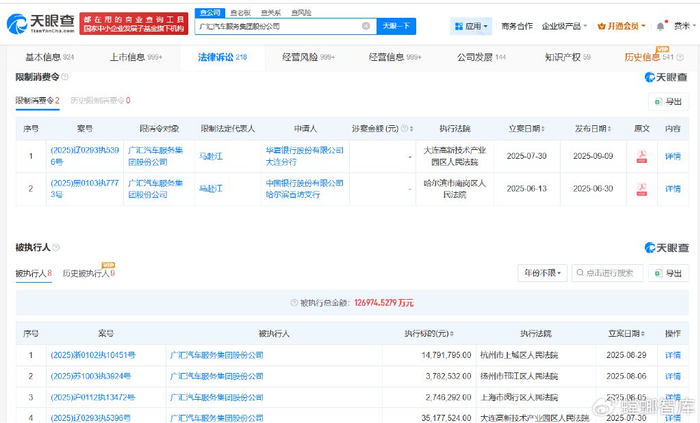Click the Tianyancha logo
This screenshot has height=423, width=700.
41,24
